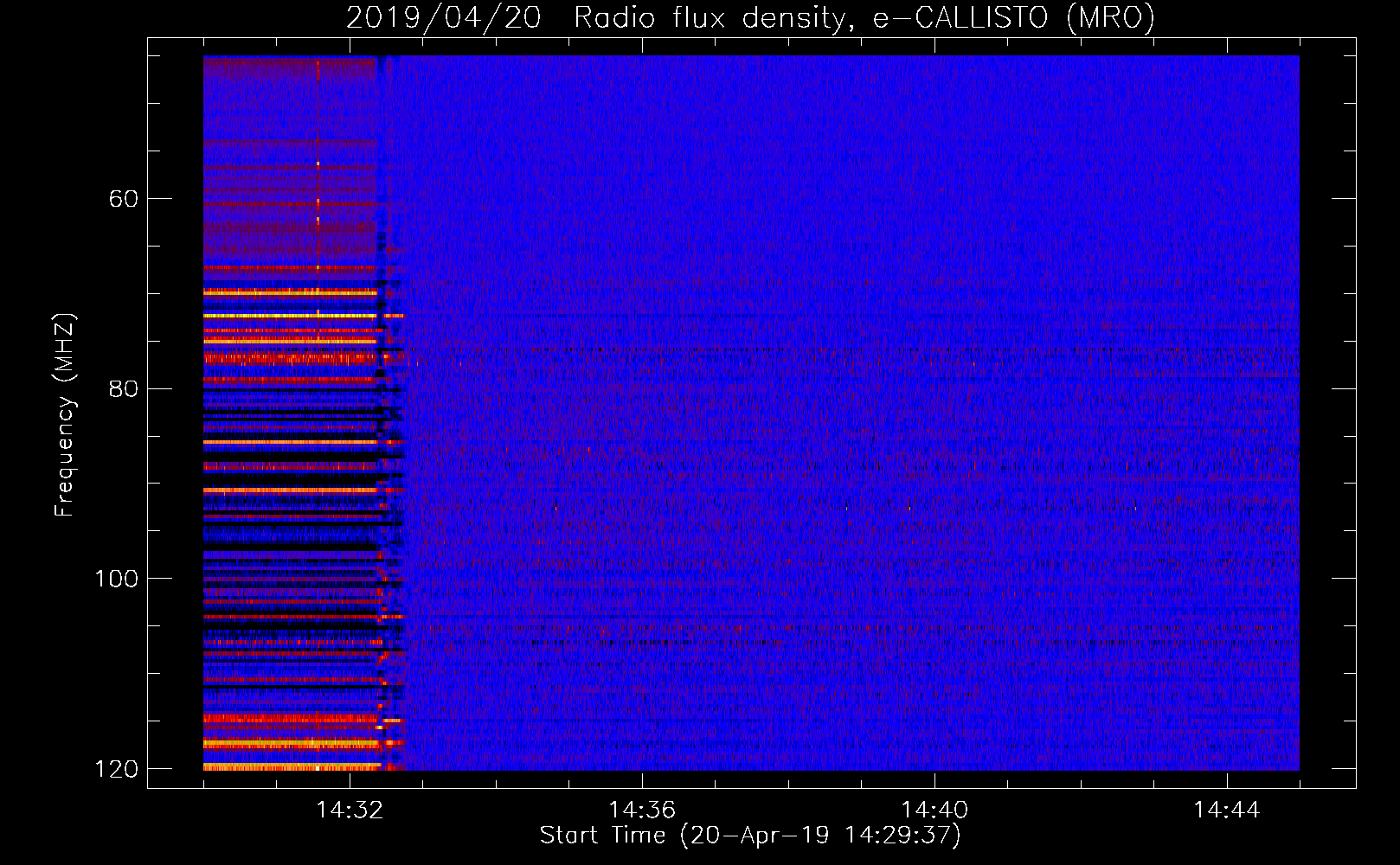The height and width of the screenshot is (865, 1400).
Task: Click the 120 frequency tick label
Action: (117, 769)
